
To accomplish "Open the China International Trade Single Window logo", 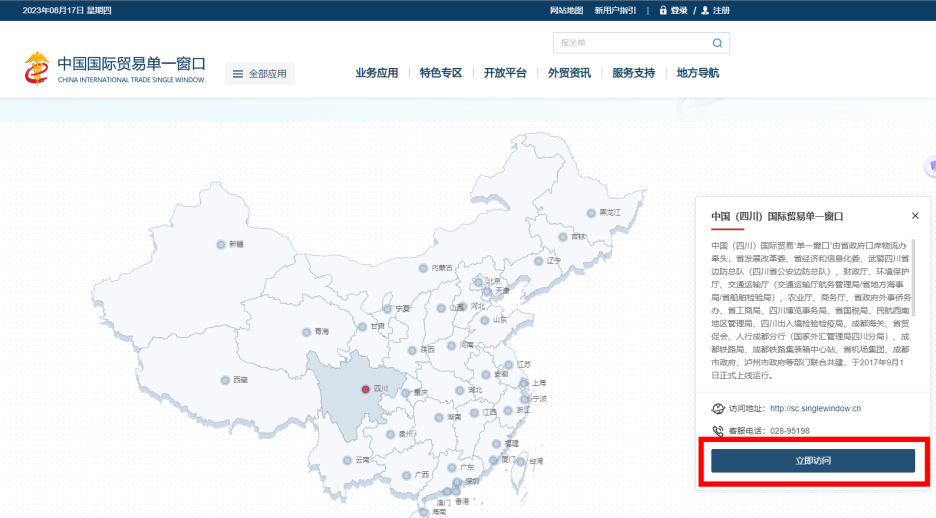I will pos(115,69).
